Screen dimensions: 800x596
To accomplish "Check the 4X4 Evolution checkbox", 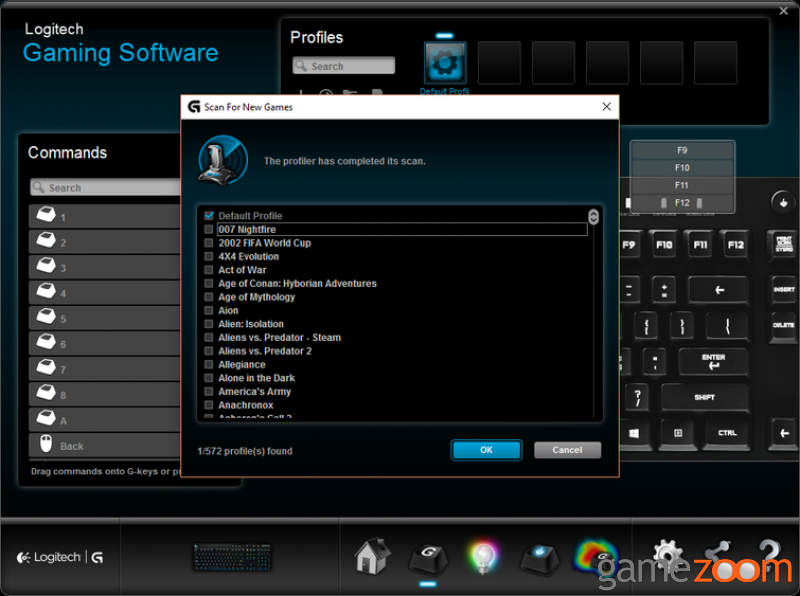I will (209, 256).
